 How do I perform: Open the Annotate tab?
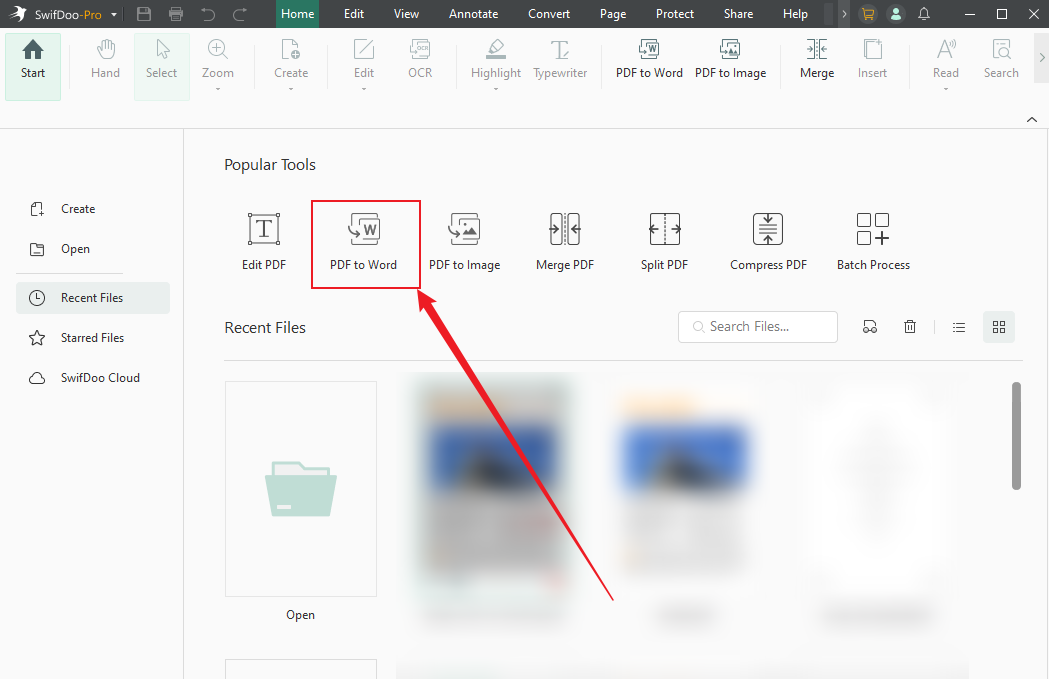coord(473,14)
